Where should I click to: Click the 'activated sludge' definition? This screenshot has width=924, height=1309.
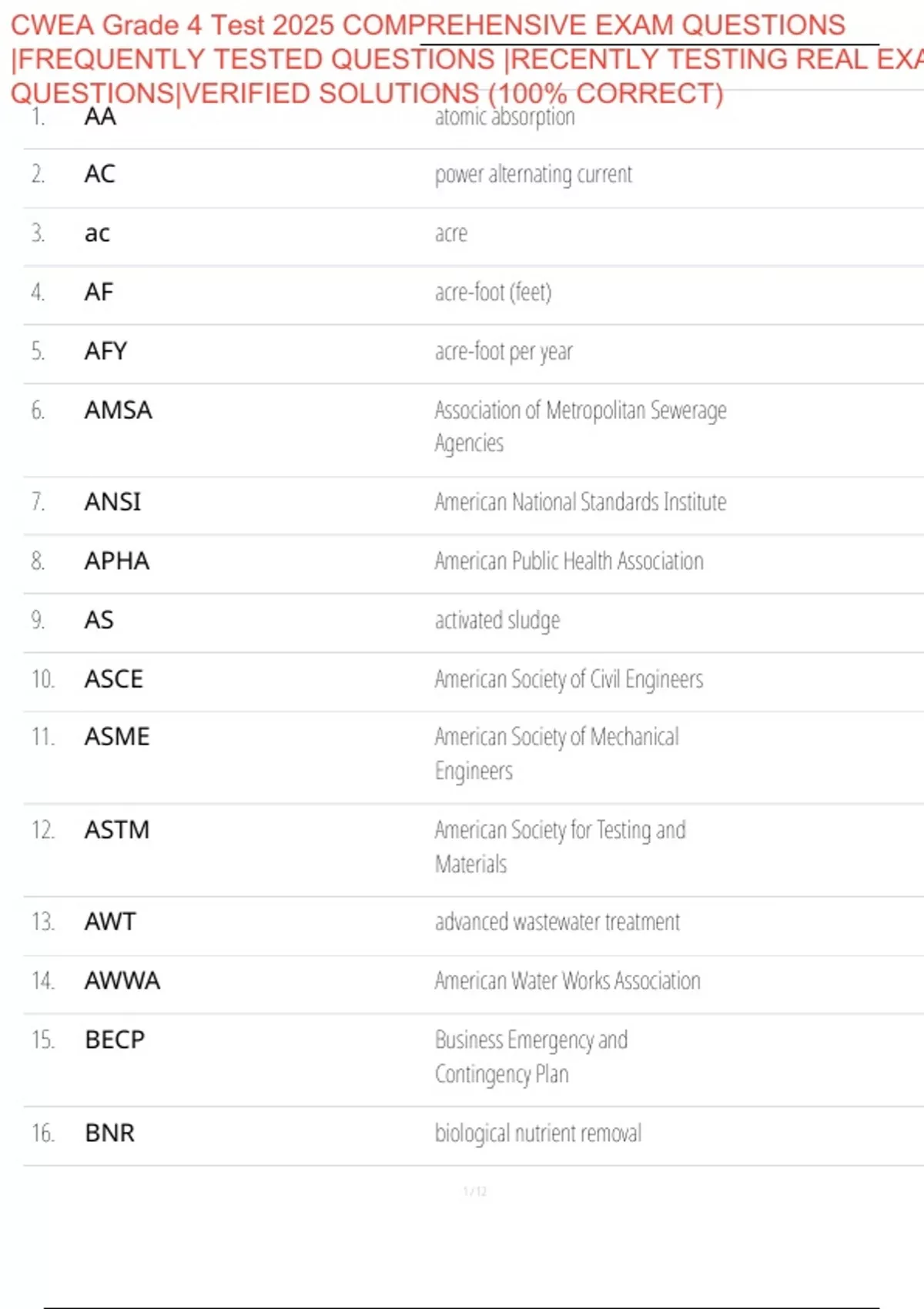pos(497,621)
